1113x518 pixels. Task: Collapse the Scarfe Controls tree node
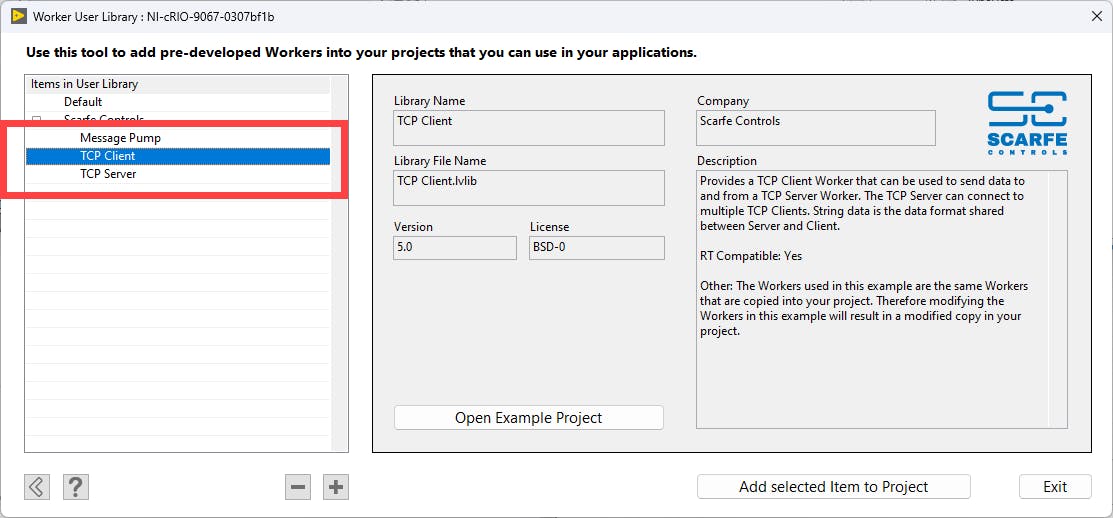point(37,119)
